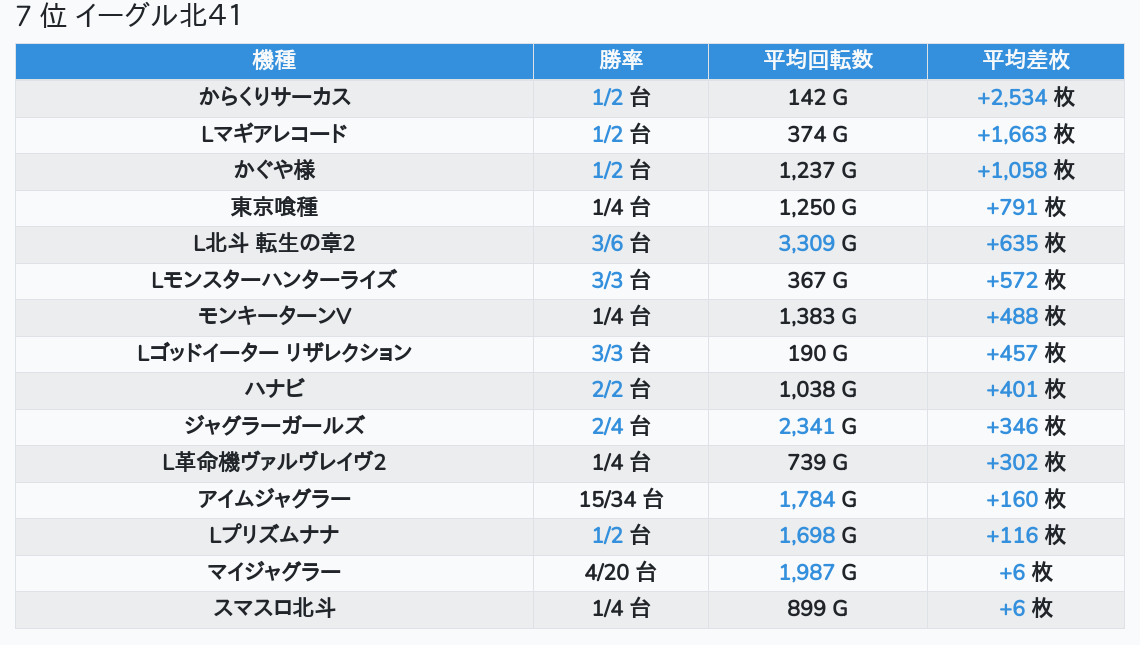The height and width of the screenshot is (645, 1140).
Task: Select the L革命機ヴァルヴレイヴ2 machine name
Action: [x=274, y=462]
